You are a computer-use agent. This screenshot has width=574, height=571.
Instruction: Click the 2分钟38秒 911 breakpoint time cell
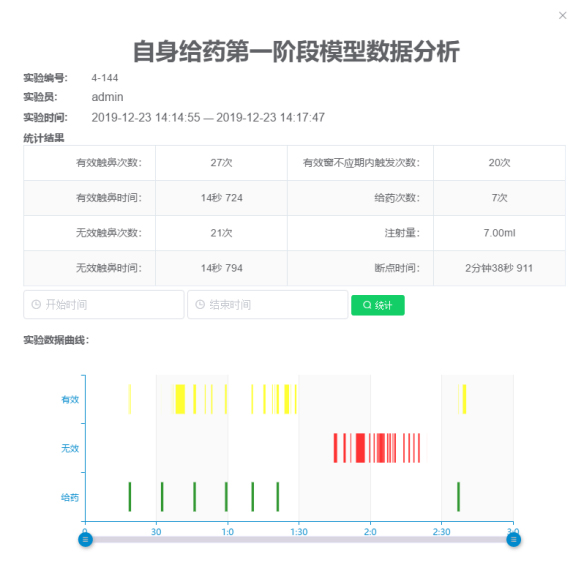click(x=499, y=268)
